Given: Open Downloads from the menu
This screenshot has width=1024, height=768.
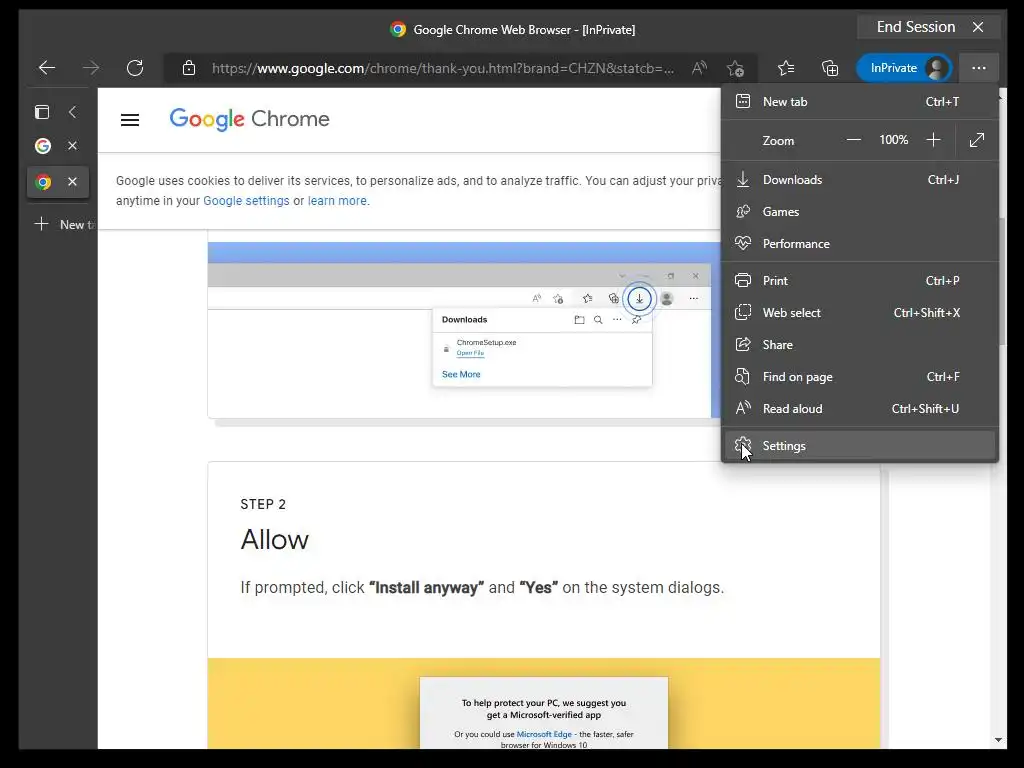Looking at the screenshot, I should (x=859, y=180).
